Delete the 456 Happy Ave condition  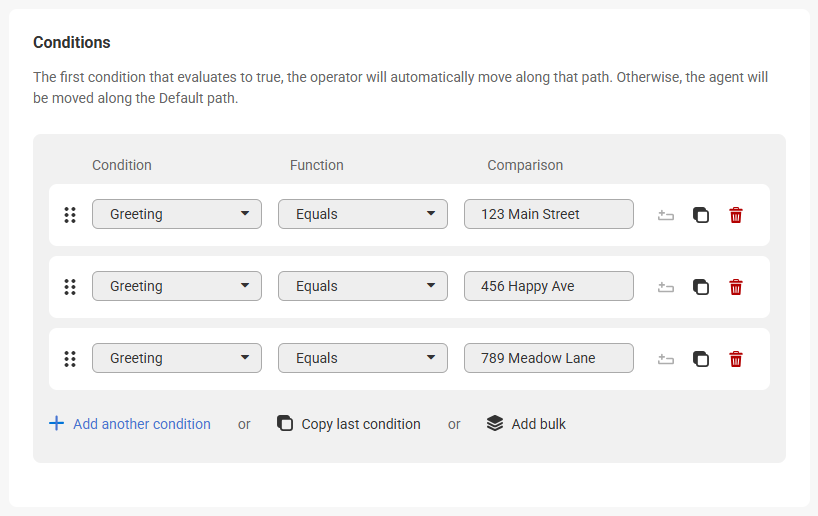736,287
